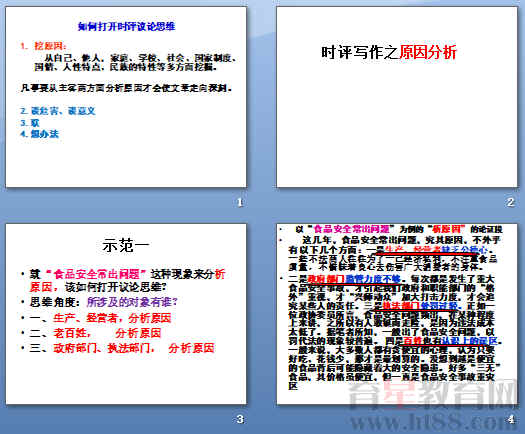Click the 示范一 heading on slide 3
Viewport: 525px width, 434px height.
tap(126, 245)
